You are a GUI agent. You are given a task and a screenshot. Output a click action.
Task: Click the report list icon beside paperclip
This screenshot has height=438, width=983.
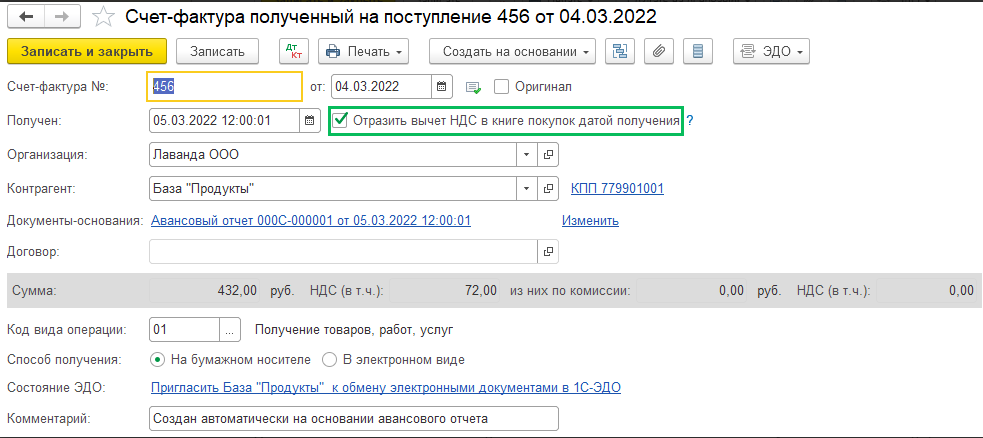pos(698,51)
